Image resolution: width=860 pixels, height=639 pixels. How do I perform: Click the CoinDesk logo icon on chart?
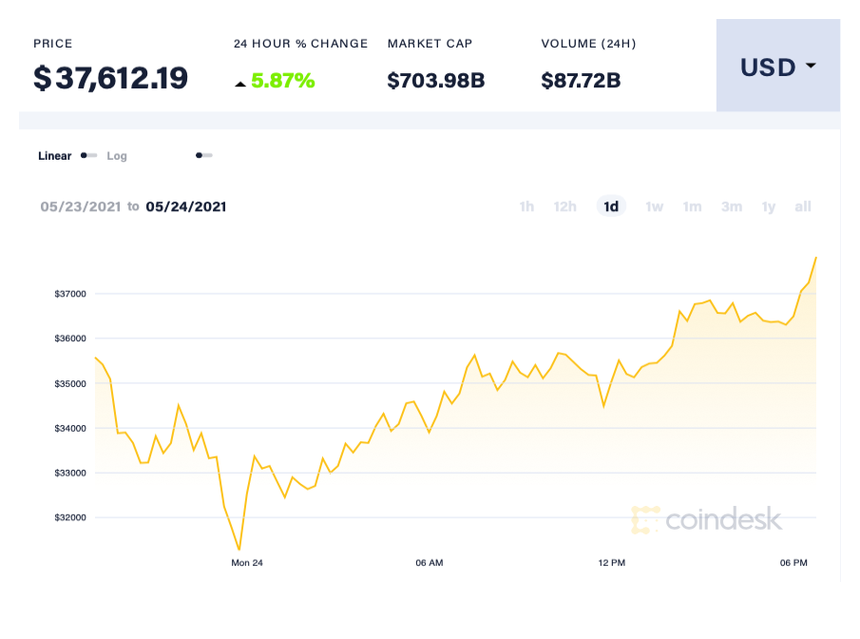point(646,519)
